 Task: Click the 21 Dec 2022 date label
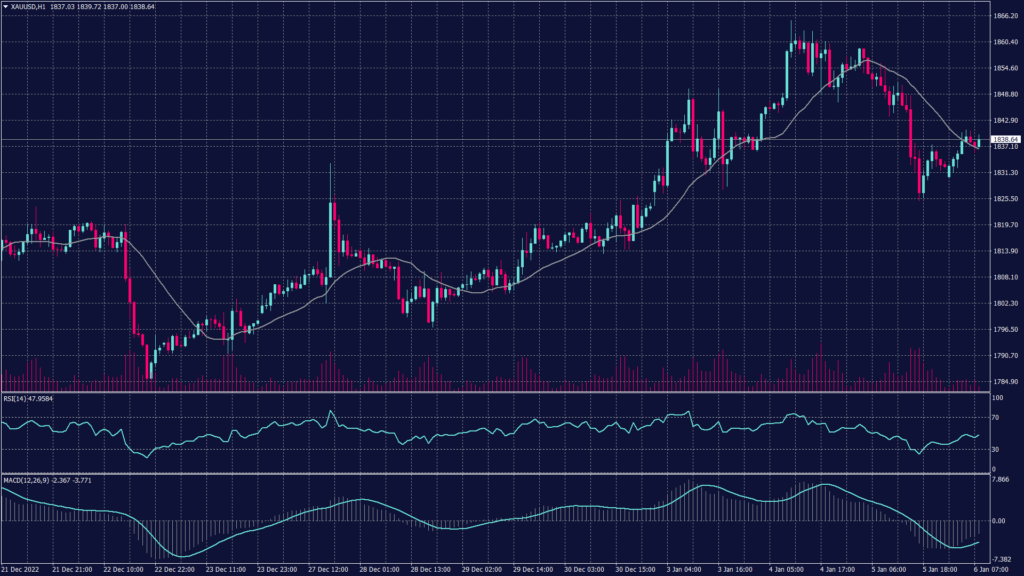pos(20,568)
